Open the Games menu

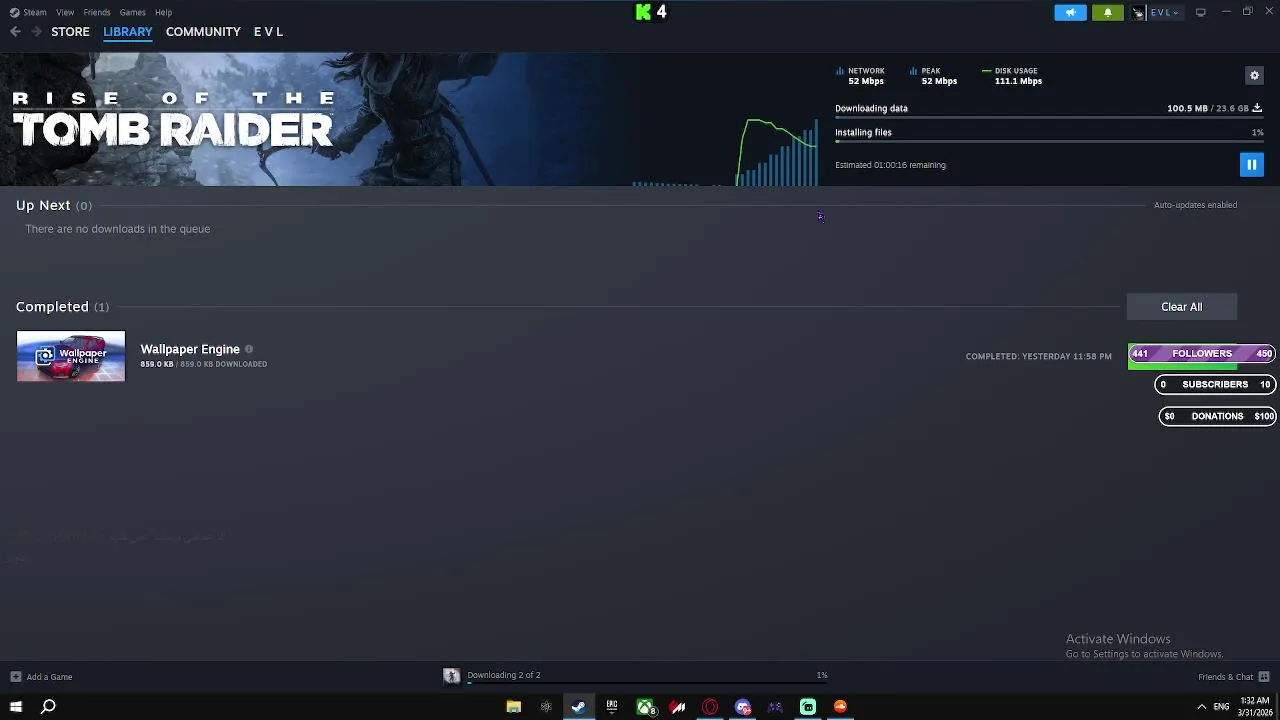[x=132, y=12]
